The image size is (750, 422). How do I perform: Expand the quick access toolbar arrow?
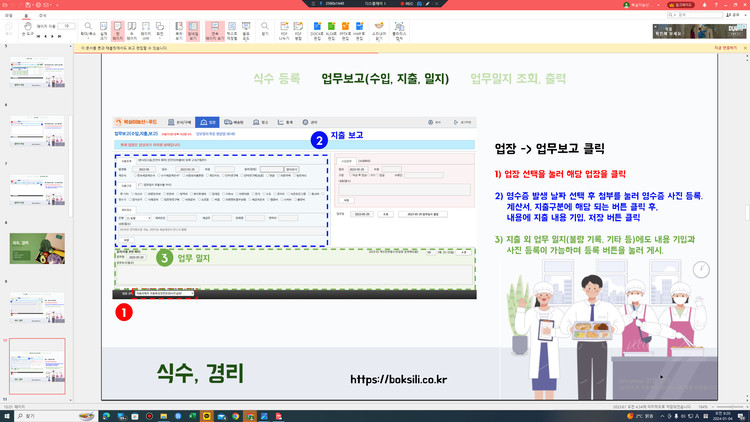(57, 5)
